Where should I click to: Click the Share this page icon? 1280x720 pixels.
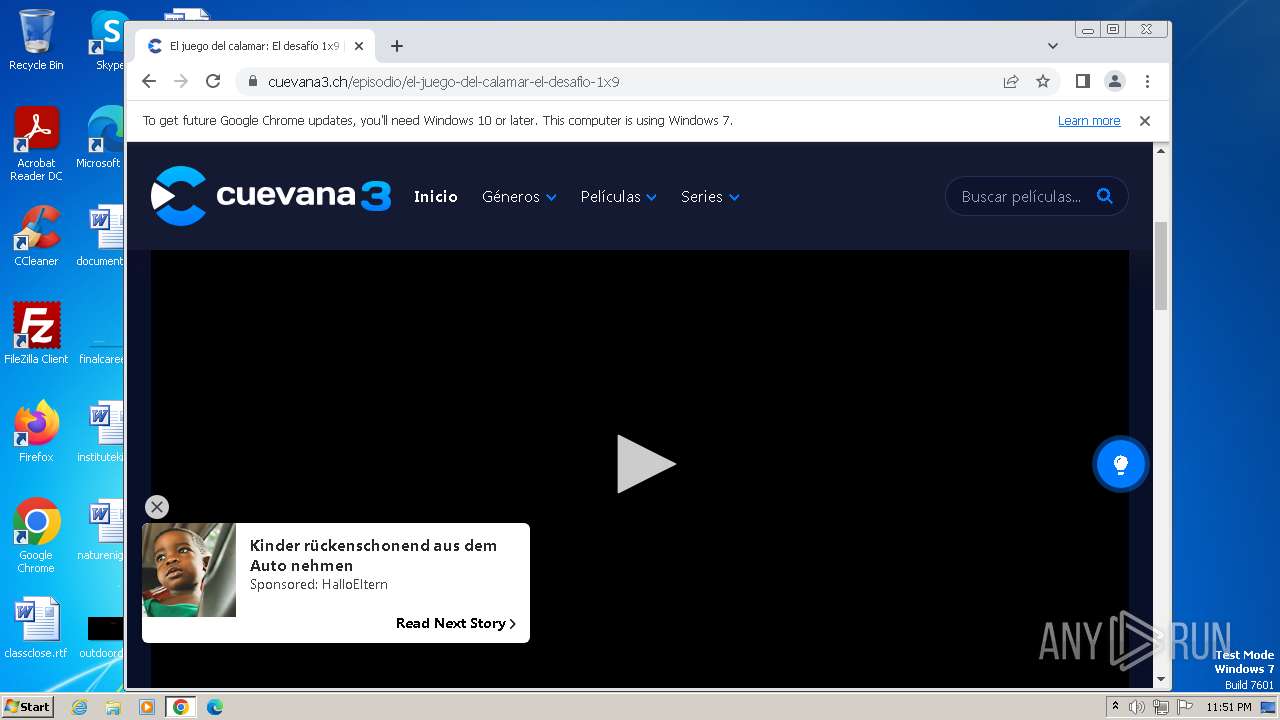[1011, 81]
